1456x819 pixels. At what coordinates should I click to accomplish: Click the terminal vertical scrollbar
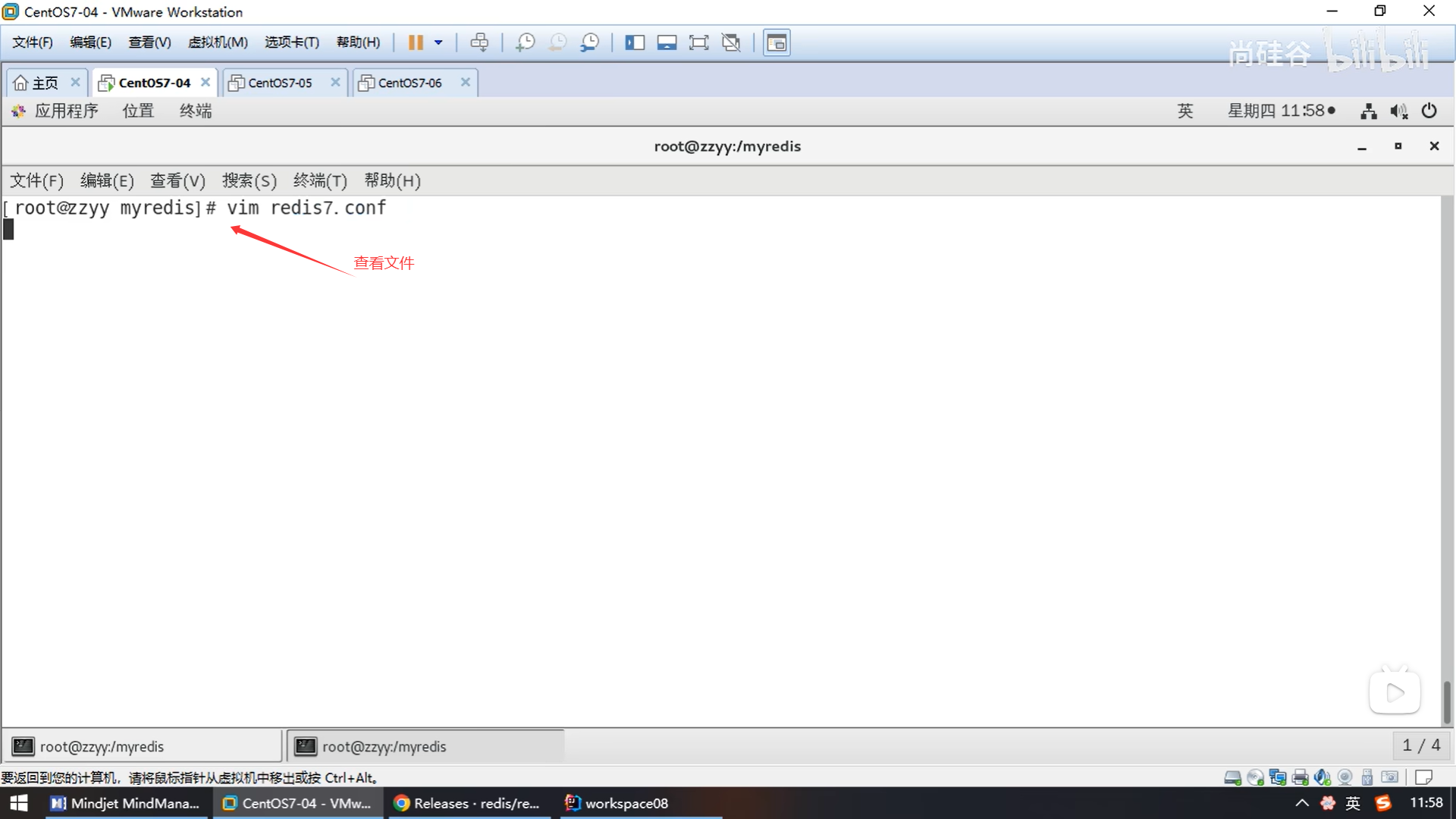coord(1447,701)
